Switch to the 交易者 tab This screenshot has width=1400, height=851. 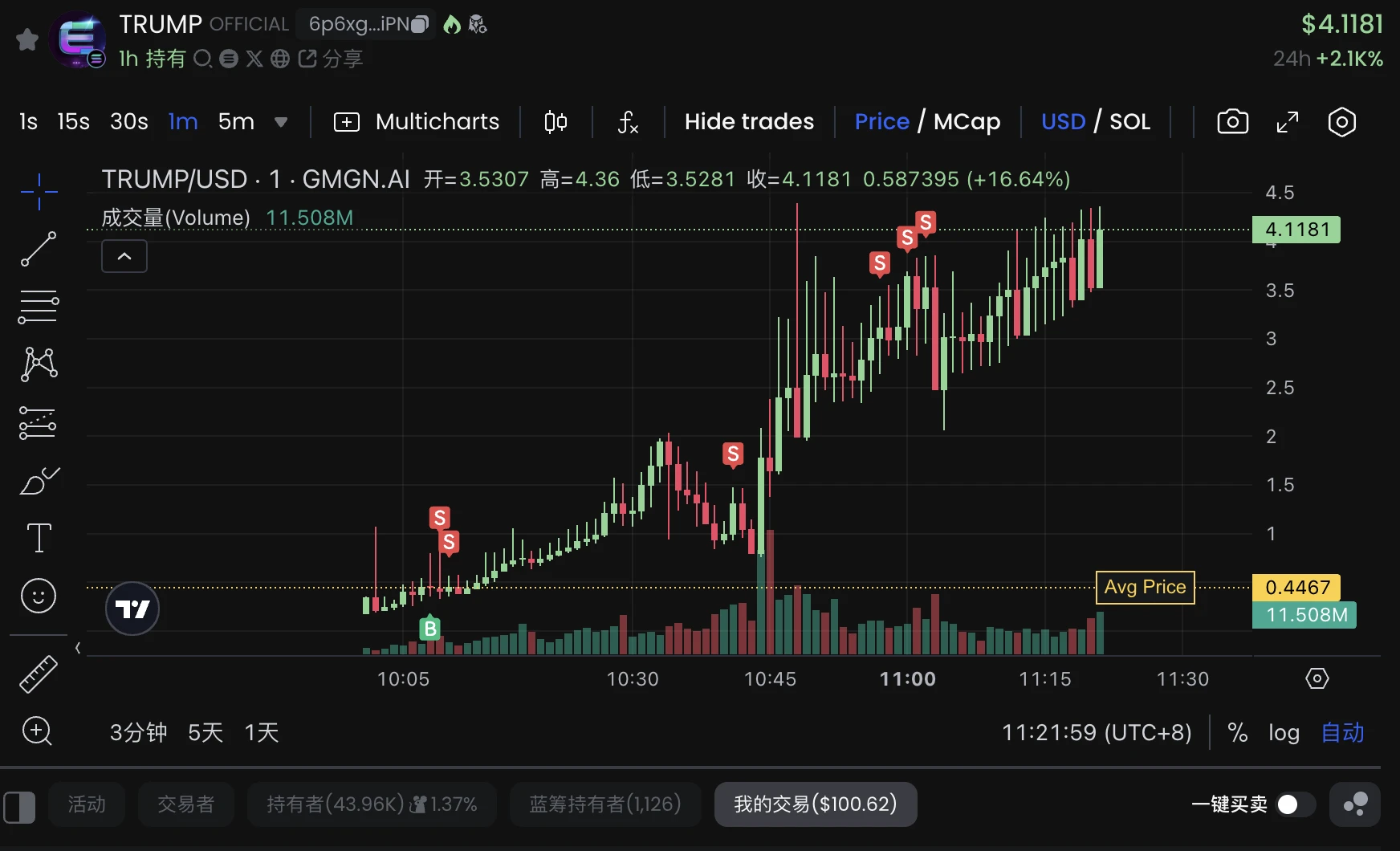(185, 804)
